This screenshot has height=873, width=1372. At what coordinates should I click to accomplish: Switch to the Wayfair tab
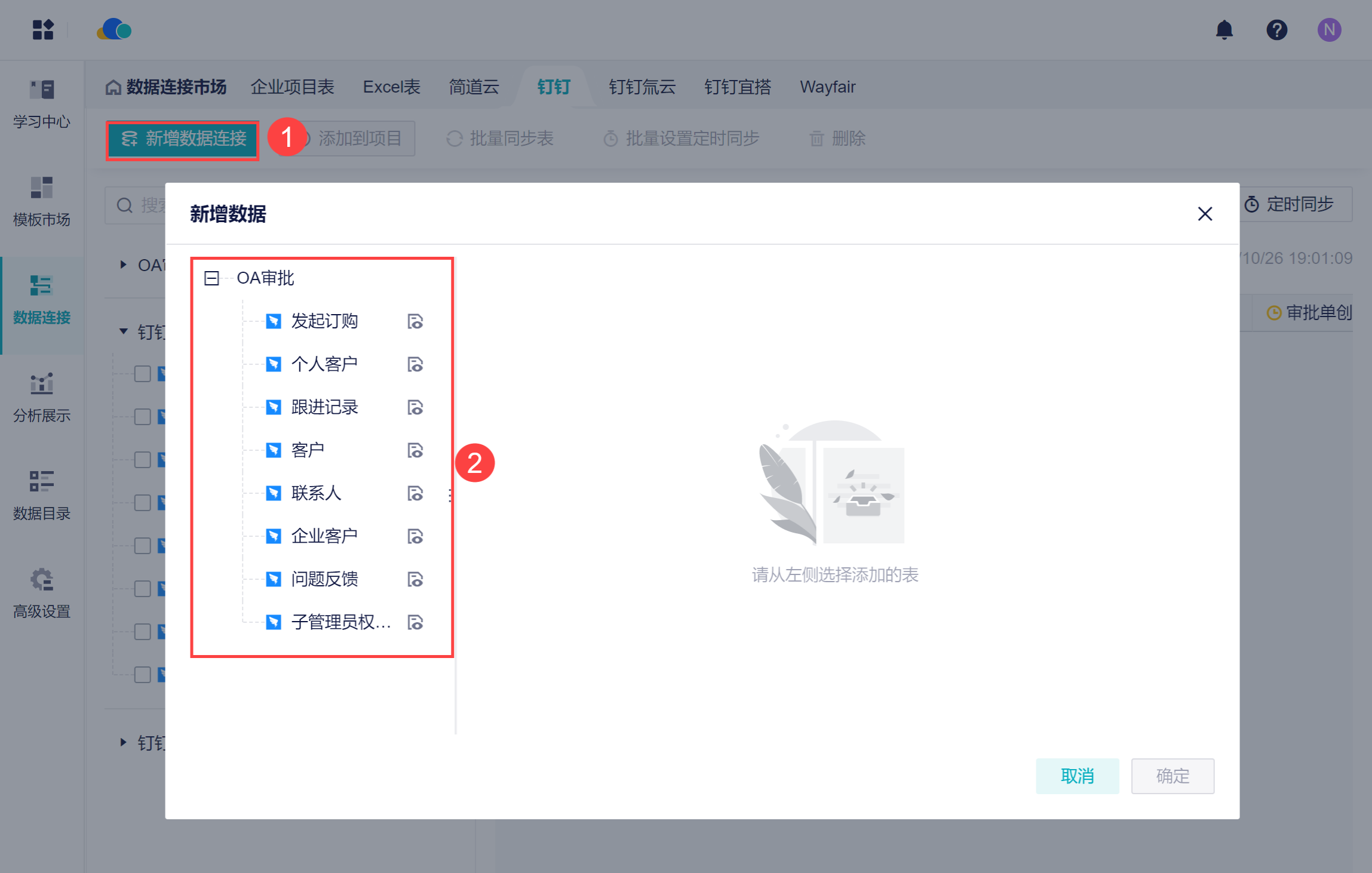(827, 87)
